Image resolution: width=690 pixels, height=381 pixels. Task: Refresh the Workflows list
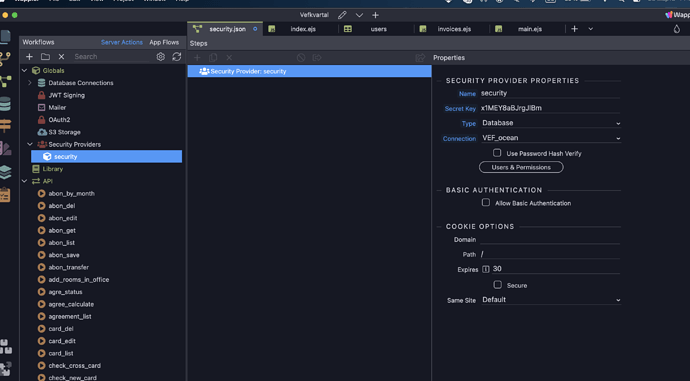176,57
